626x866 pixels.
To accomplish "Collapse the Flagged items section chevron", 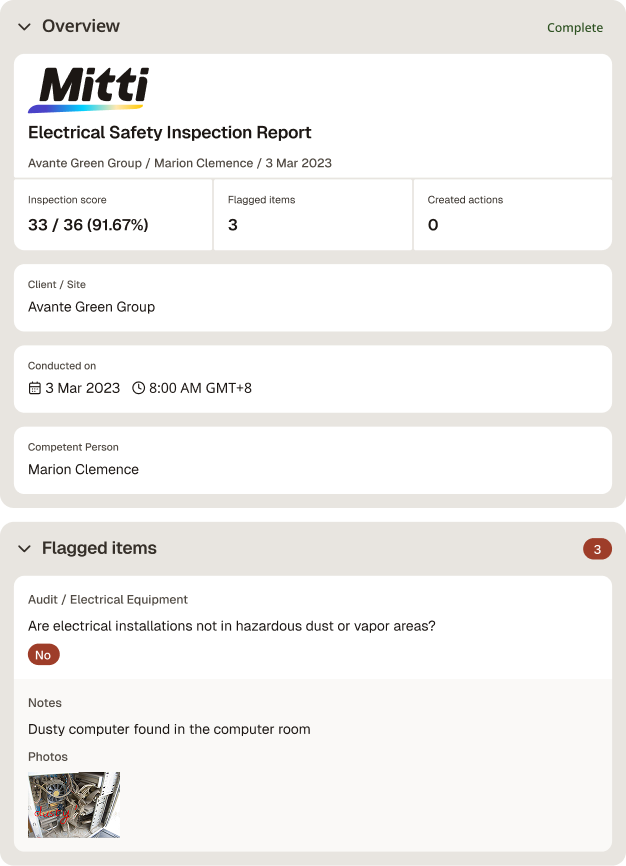I will [24, 548].
